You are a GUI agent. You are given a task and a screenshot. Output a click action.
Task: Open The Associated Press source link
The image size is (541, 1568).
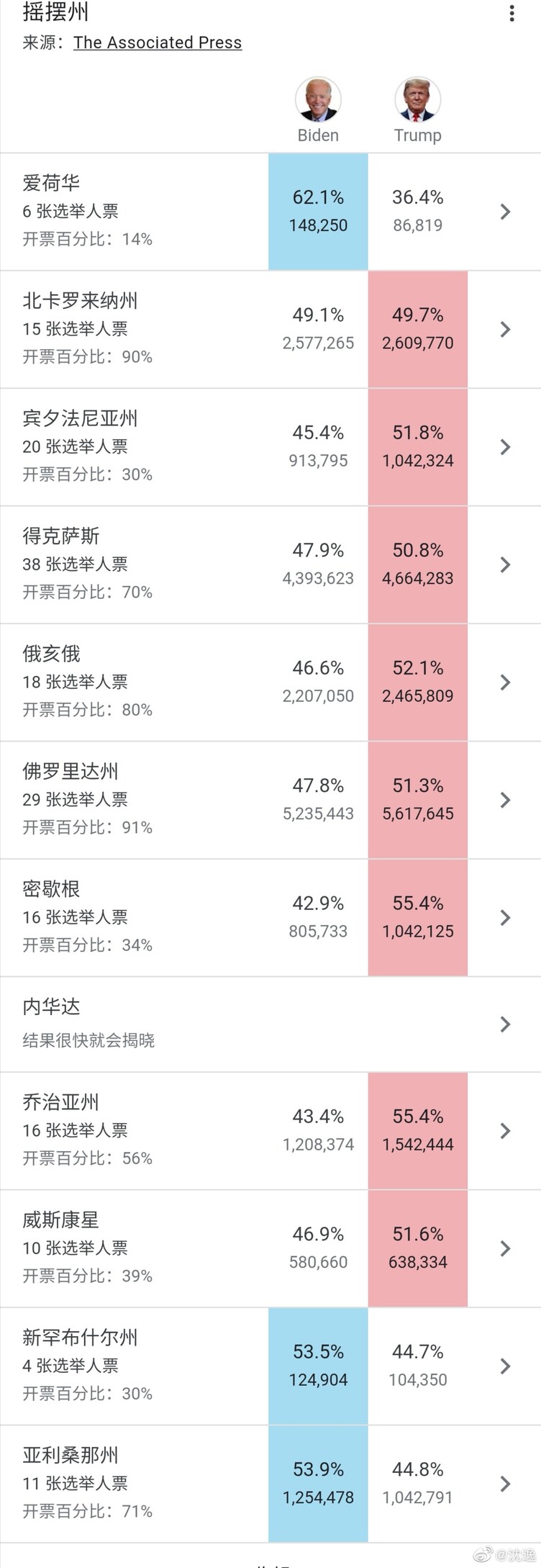[x=158, y=42]
